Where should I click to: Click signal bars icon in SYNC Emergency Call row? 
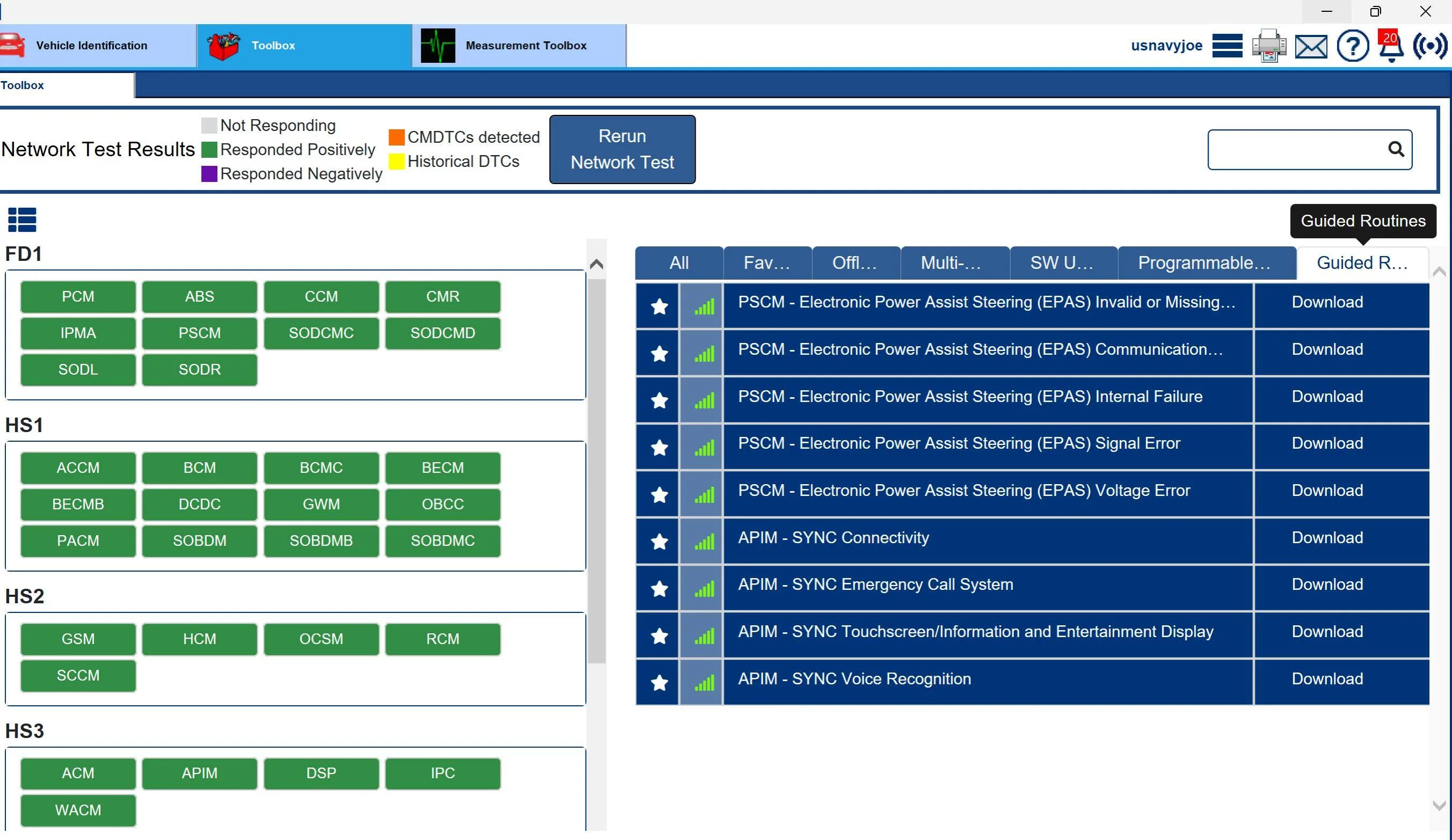(704, 589)
